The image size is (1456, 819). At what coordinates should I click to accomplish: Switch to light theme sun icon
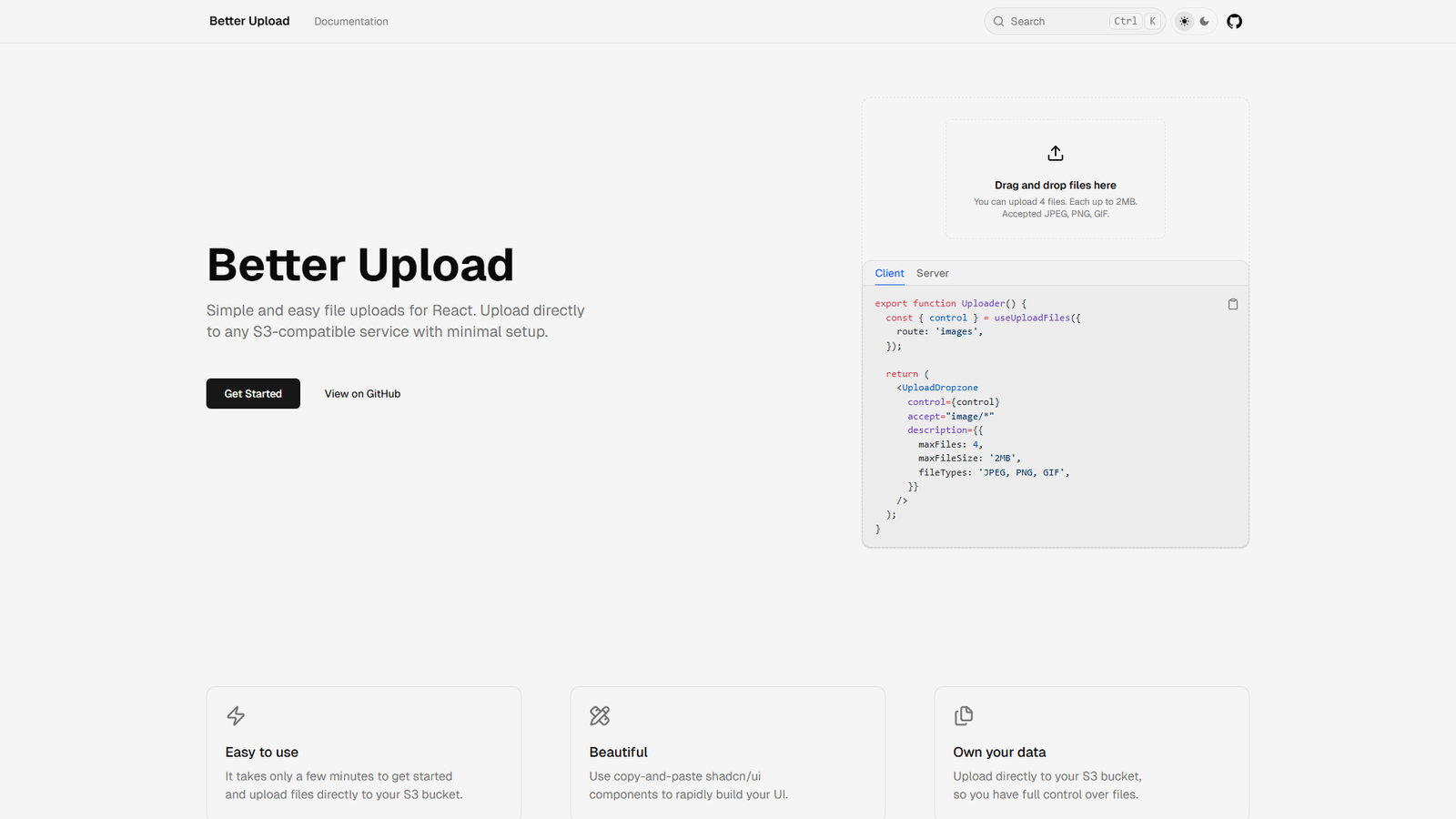click(x=1184, y=22)
